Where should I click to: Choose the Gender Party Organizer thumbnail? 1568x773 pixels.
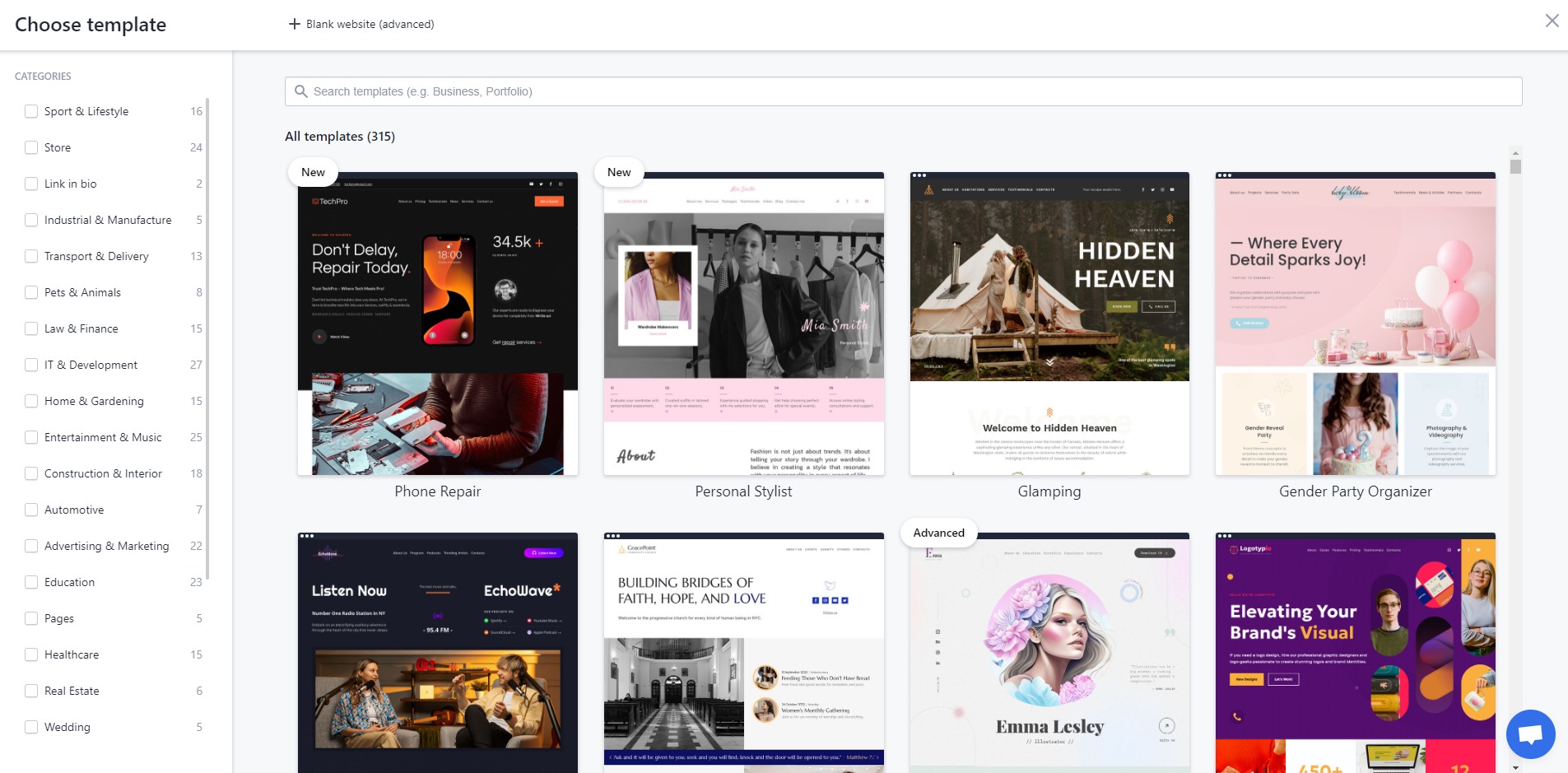tap(1356, 324)
